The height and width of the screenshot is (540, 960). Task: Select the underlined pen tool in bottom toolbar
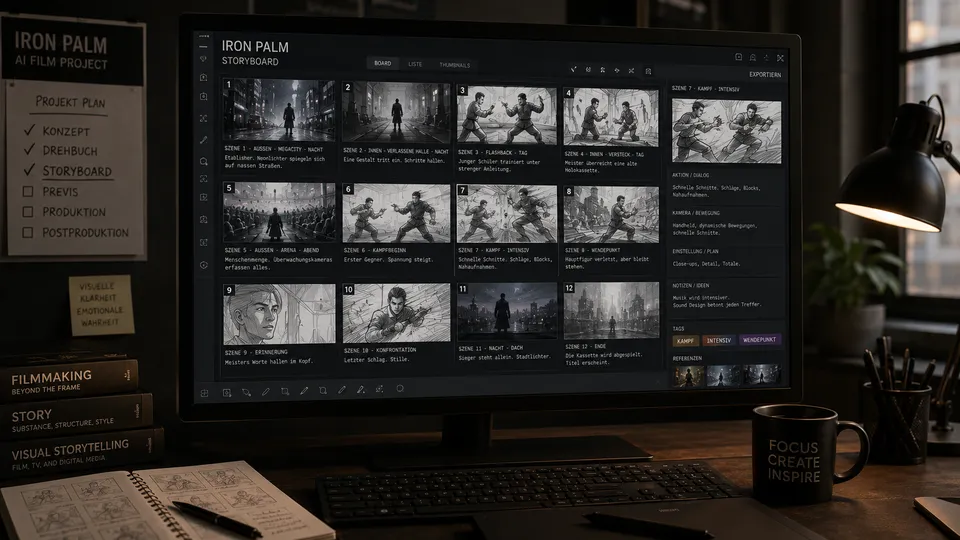[x=361, y=389]
